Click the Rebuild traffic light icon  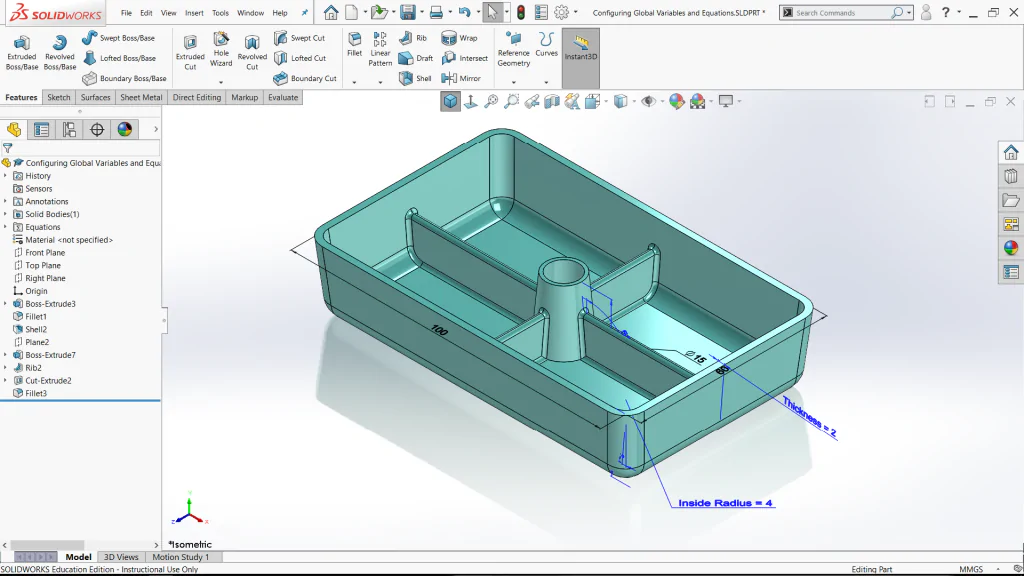pyautogui.click(x=521, y=12)
